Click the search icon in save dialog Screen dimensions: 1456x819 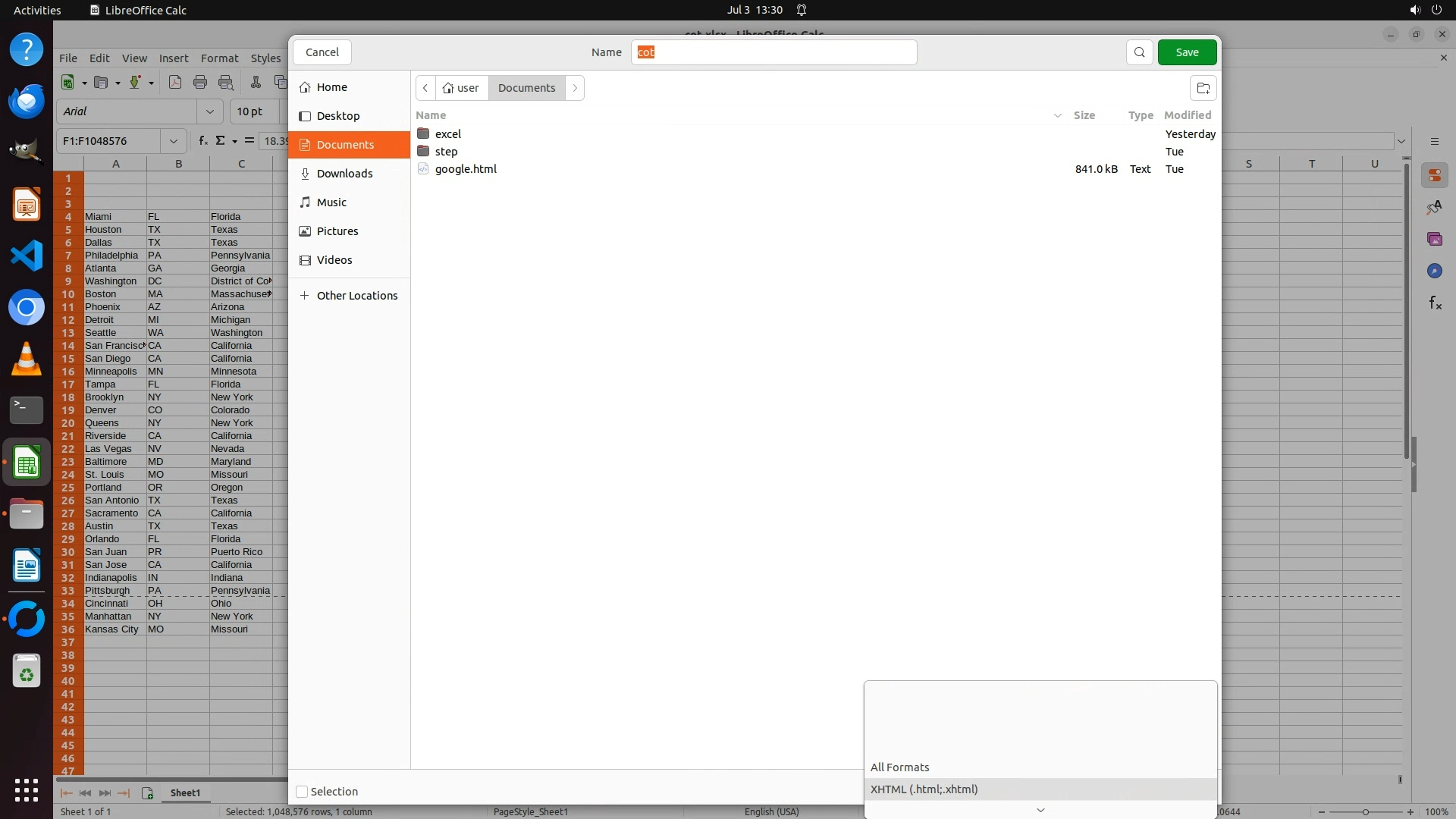point(1139,52)
